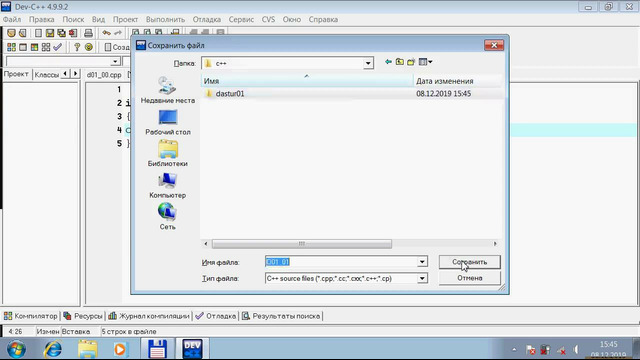This screenshot has height=360, width=640.
Task: Show hidden system tray icons arrow
Action: tap(514, 350)
